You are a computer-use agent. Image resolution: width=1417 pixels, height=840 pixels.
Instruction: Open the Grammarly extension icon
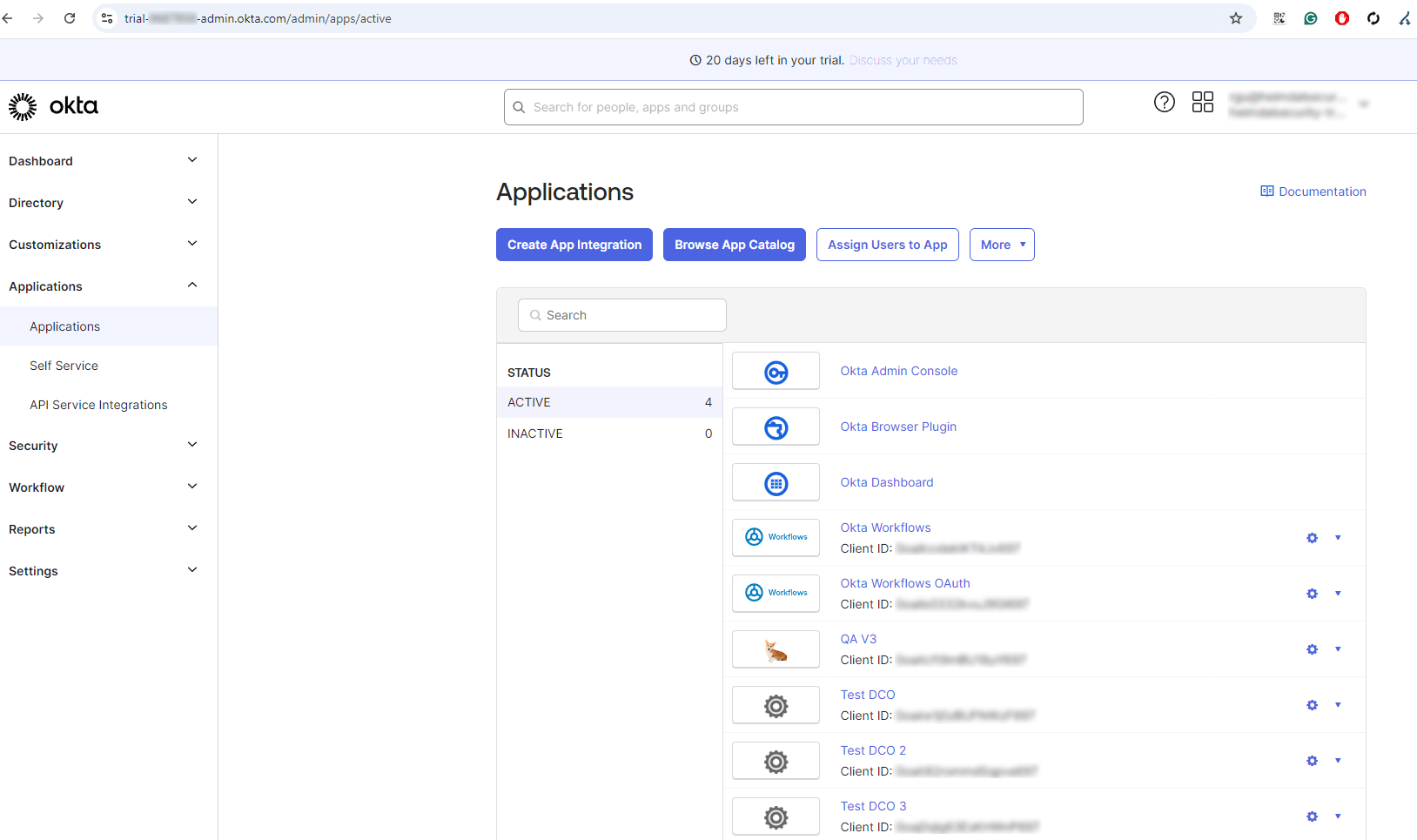tap(1311, 18)
